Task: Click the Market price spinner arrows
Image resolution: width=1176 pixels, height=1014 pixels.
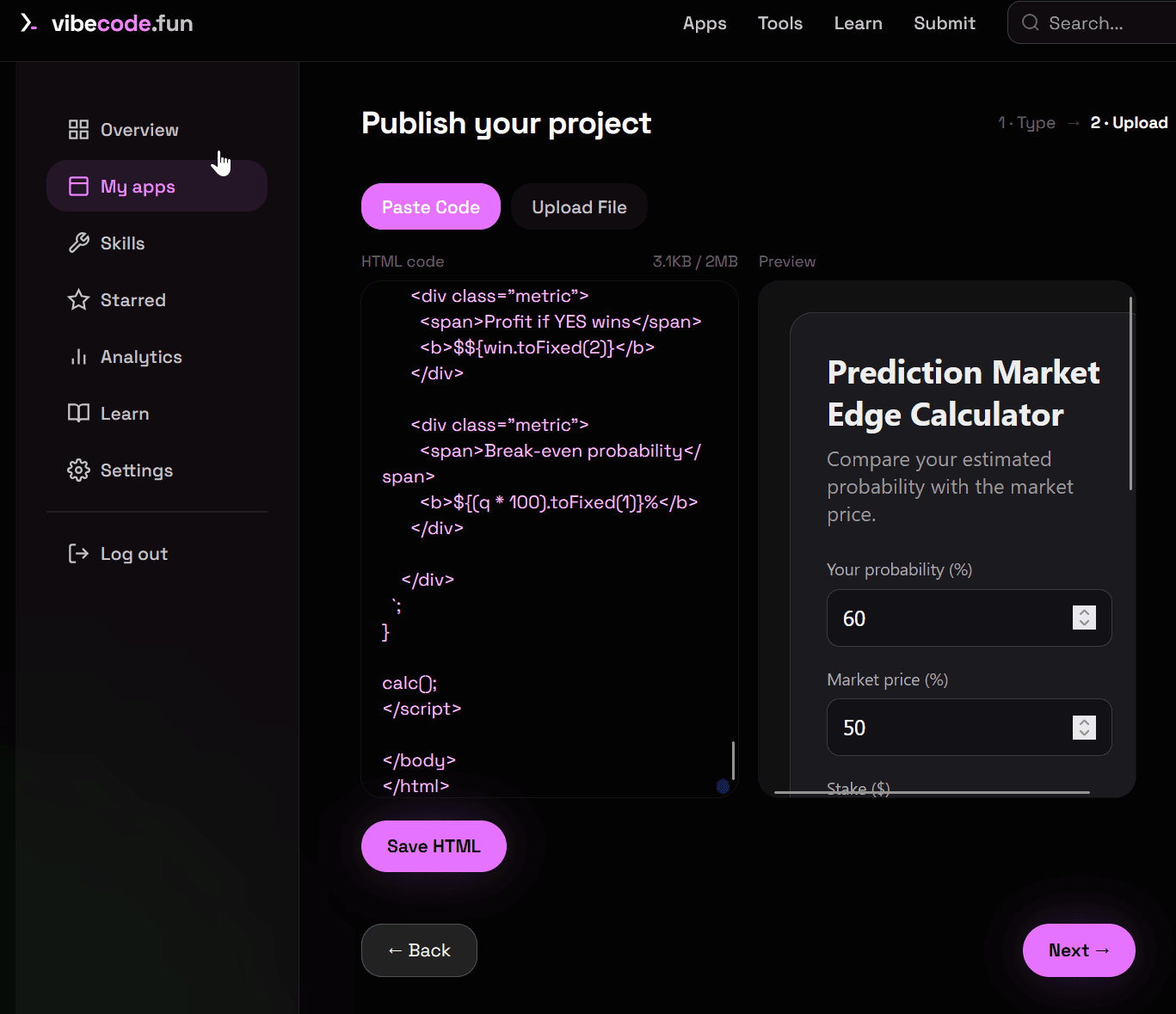Action: pos(1084,728)
